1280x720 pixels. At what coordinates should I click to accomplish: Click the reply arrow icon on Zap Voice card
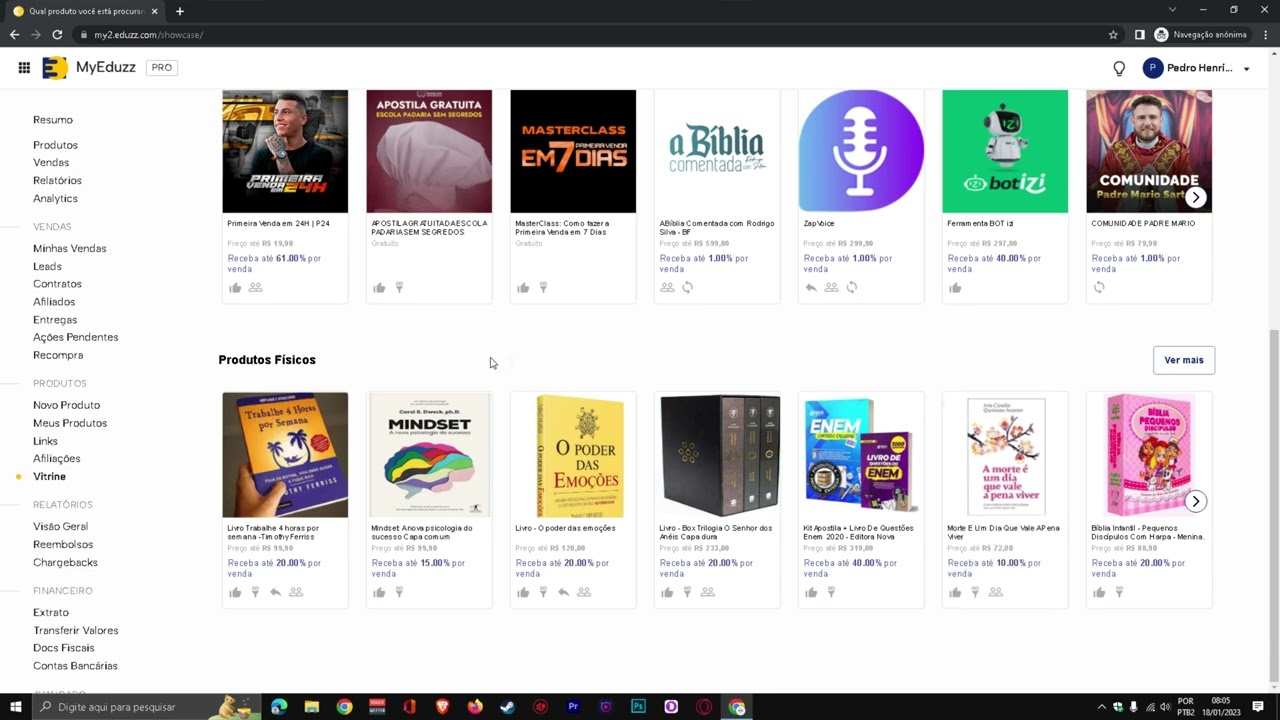[x=811, y=288]
